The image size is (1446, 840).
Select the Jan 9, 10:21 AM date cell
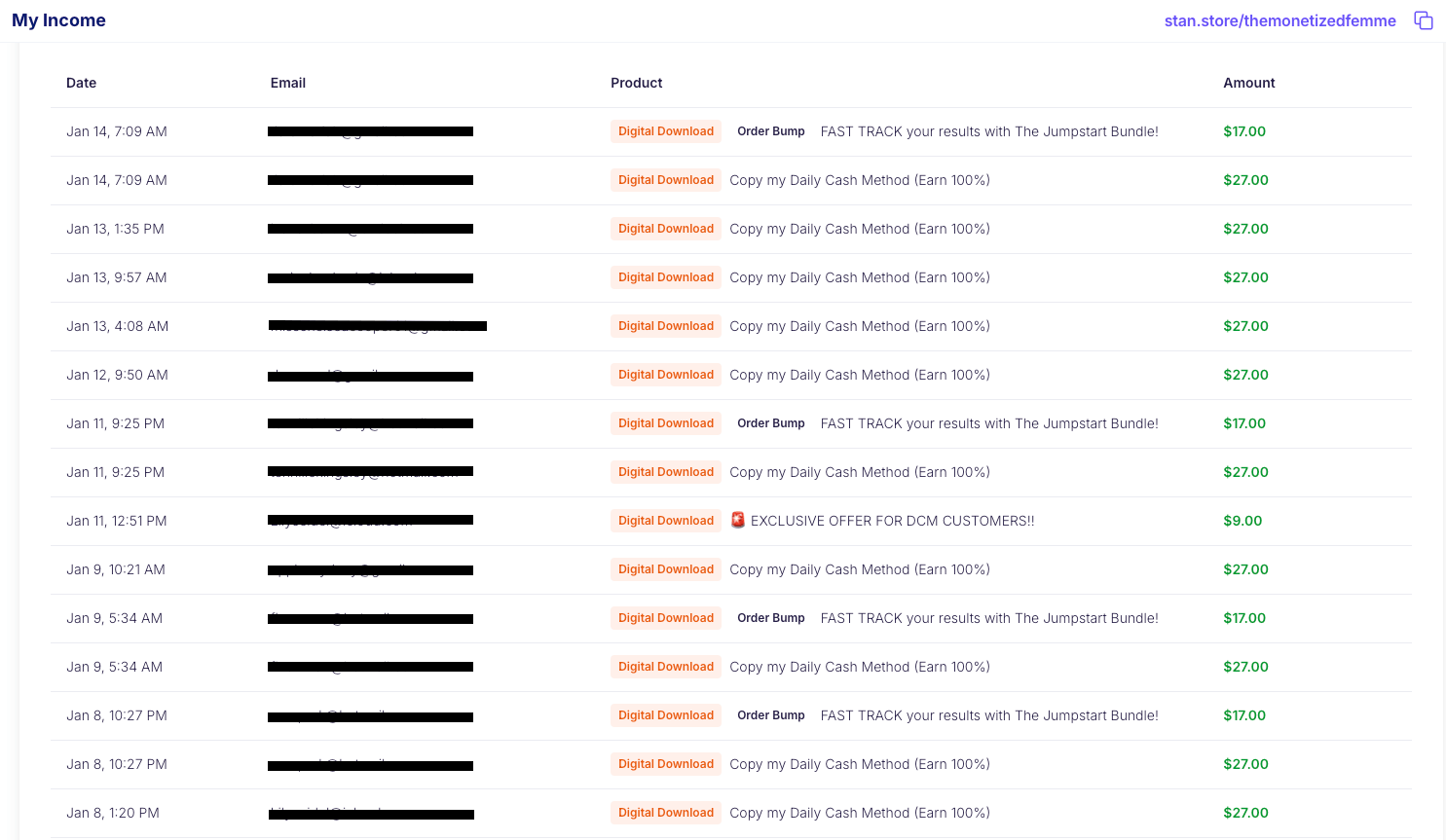pyautogui.click(x=116, y=569)
